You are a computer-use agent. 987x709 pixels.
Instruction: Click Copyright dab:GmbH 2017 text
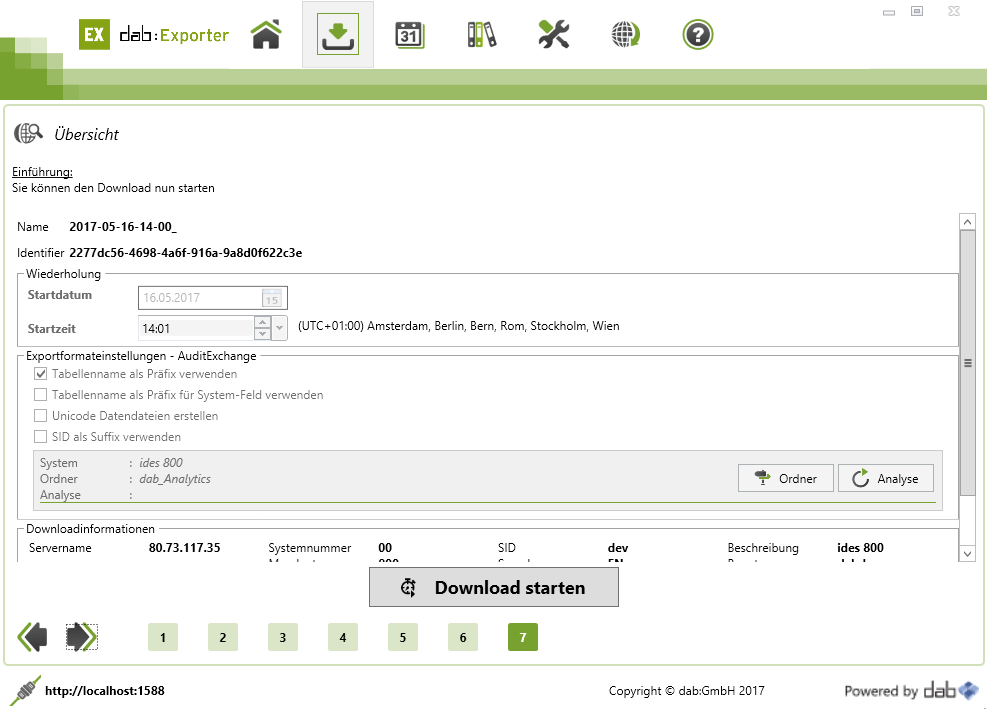(x=687, y=691)
